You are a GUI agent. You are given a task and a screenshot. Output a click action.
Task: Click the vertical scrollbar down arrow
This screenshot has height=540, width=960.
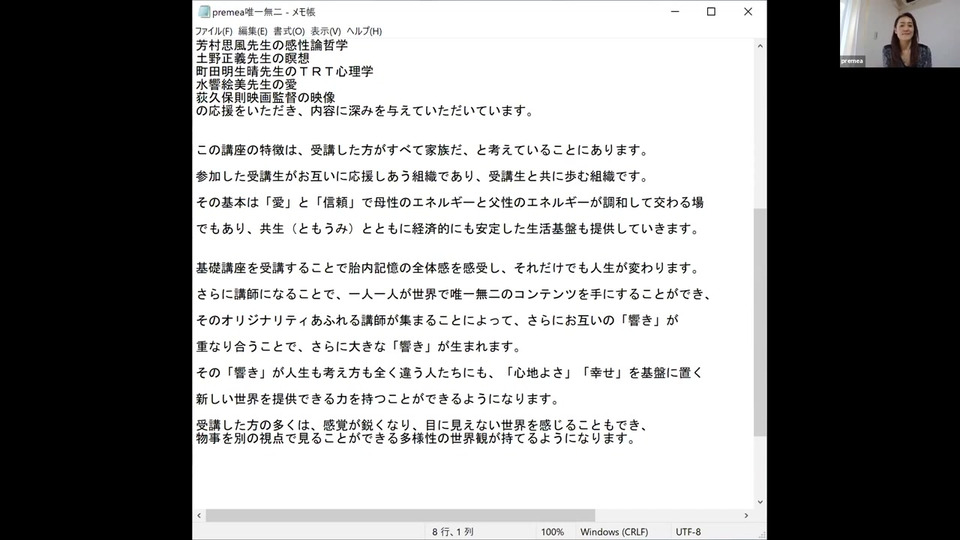point(760,502)
